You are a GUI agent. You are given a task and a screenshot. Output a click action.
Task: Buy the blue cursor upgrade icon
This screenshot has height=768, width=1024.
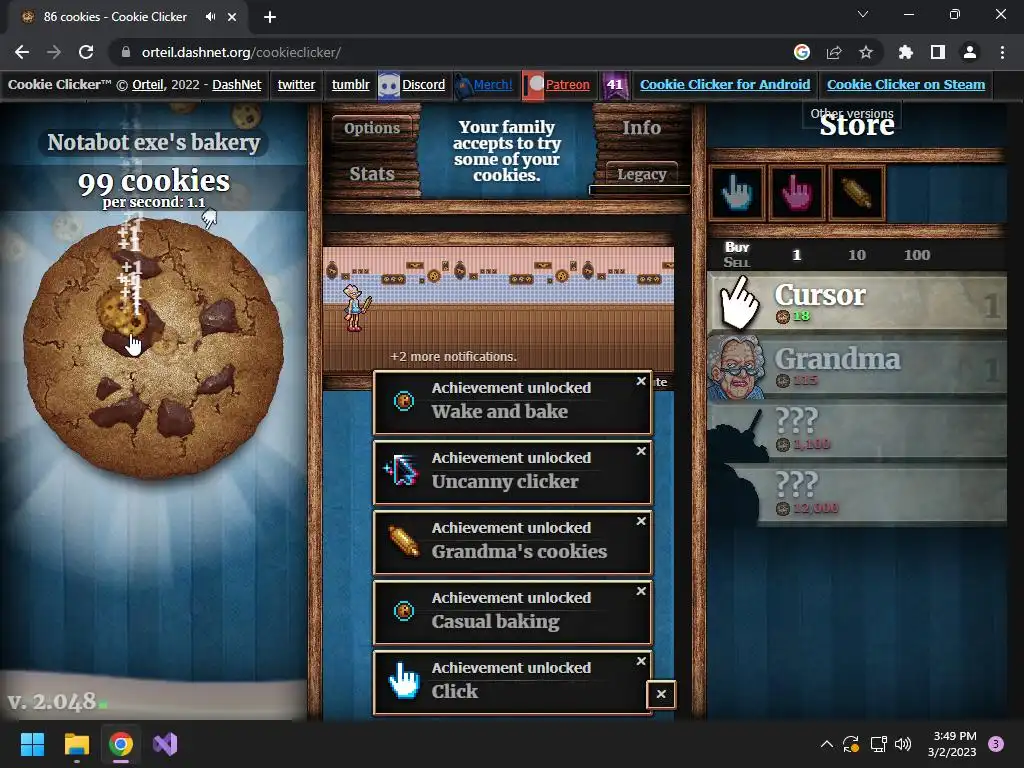click(x=737, y=193)
